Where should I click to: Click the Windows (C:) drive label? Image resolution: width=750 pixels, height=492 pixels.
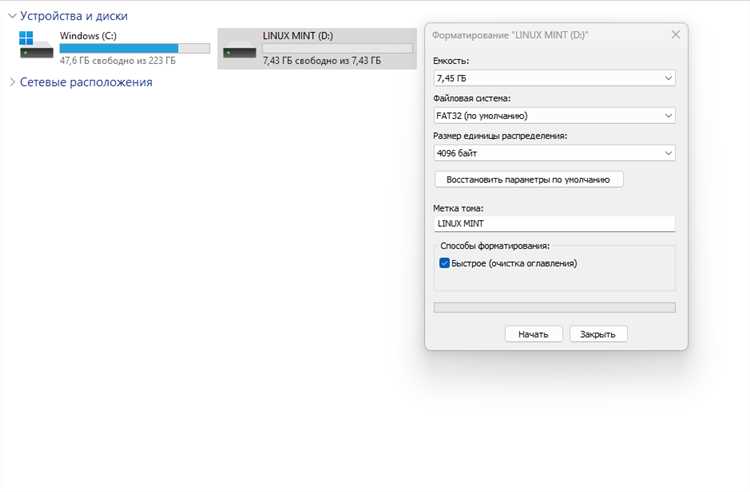tap(88, 36)
